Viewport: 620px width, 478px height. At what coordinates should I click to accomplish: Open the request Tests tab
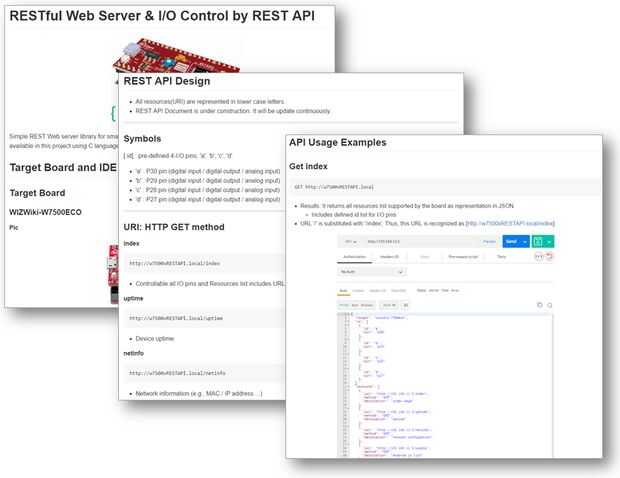coord(501,257)
